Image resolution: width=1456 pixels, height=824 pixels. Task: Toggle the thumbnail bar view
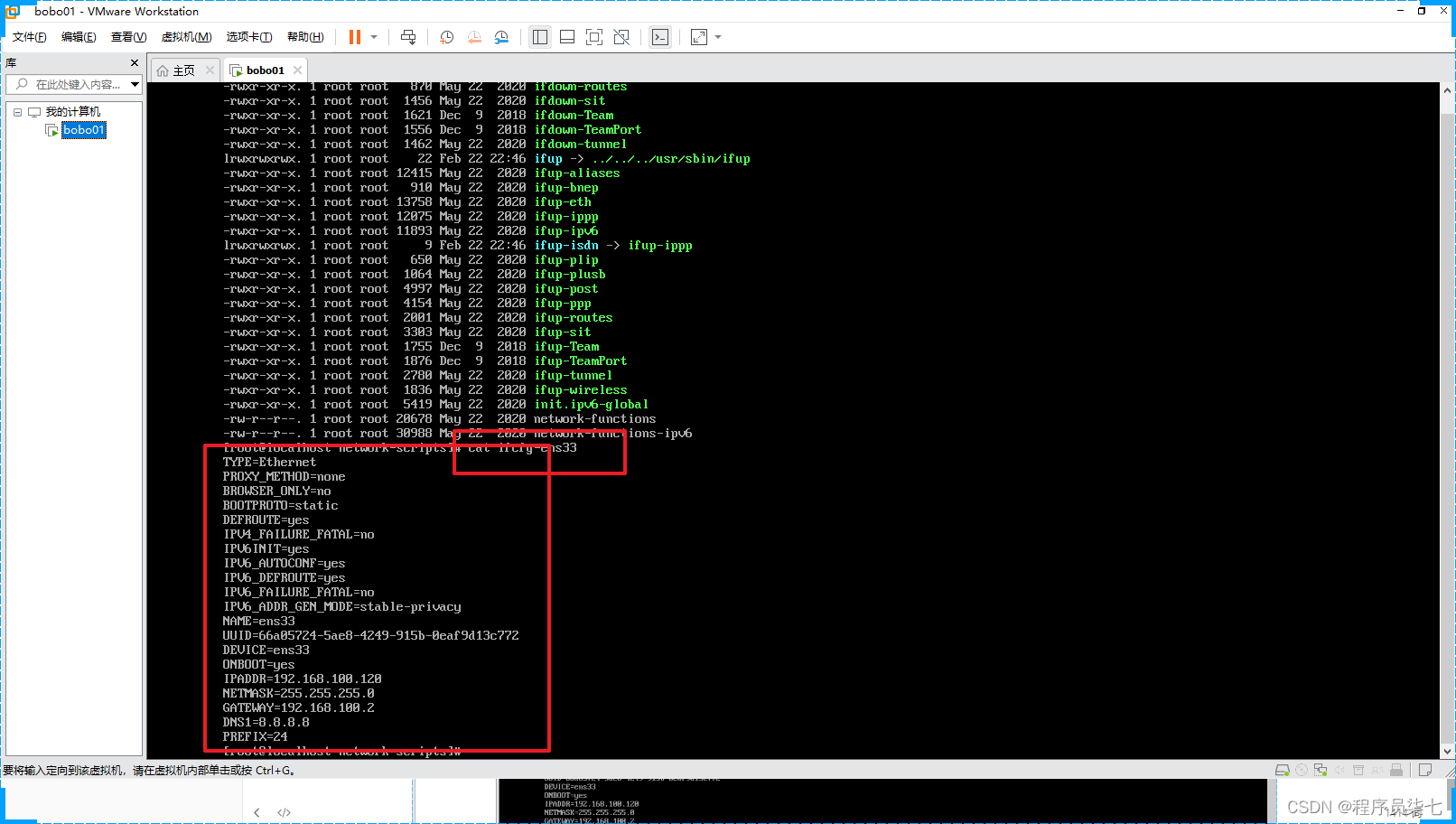pos(567,37)
